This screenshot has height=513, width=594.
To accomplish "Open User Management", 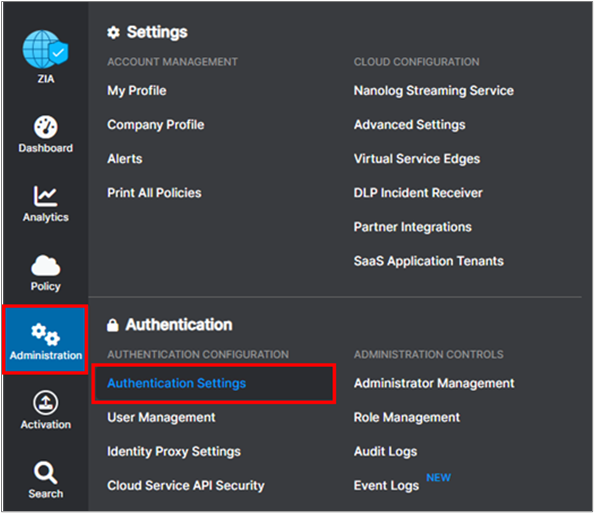I will (161, 418).
